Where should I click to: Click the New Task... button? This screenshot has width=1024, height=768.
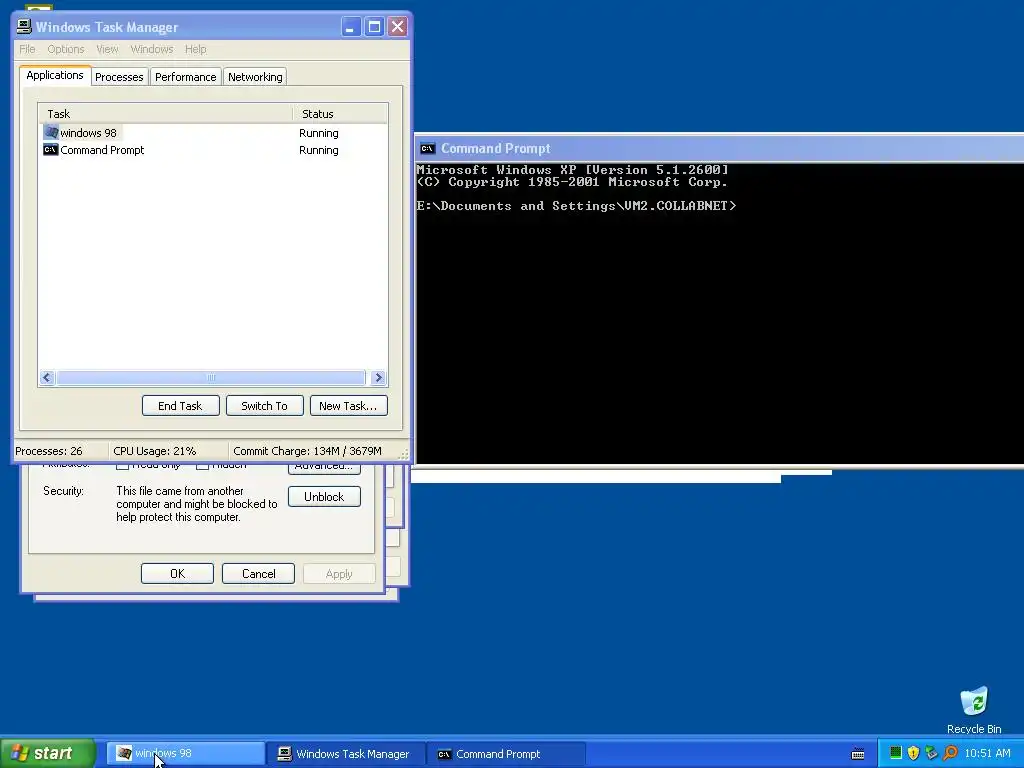click(x=348, y=406)
